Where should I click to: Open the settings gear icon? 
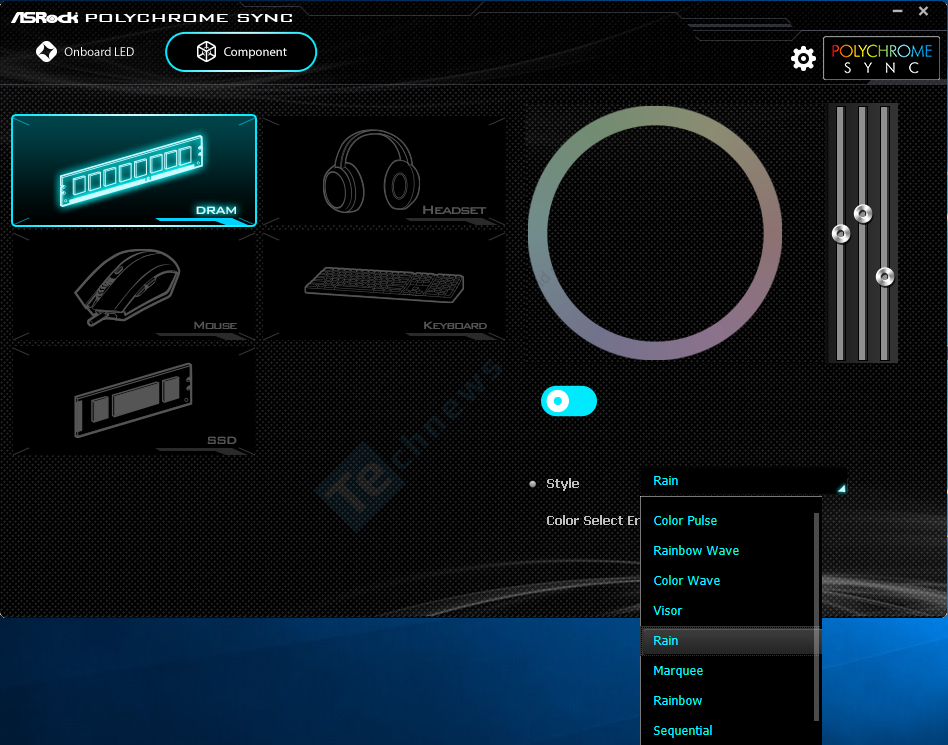pos(803,59)
